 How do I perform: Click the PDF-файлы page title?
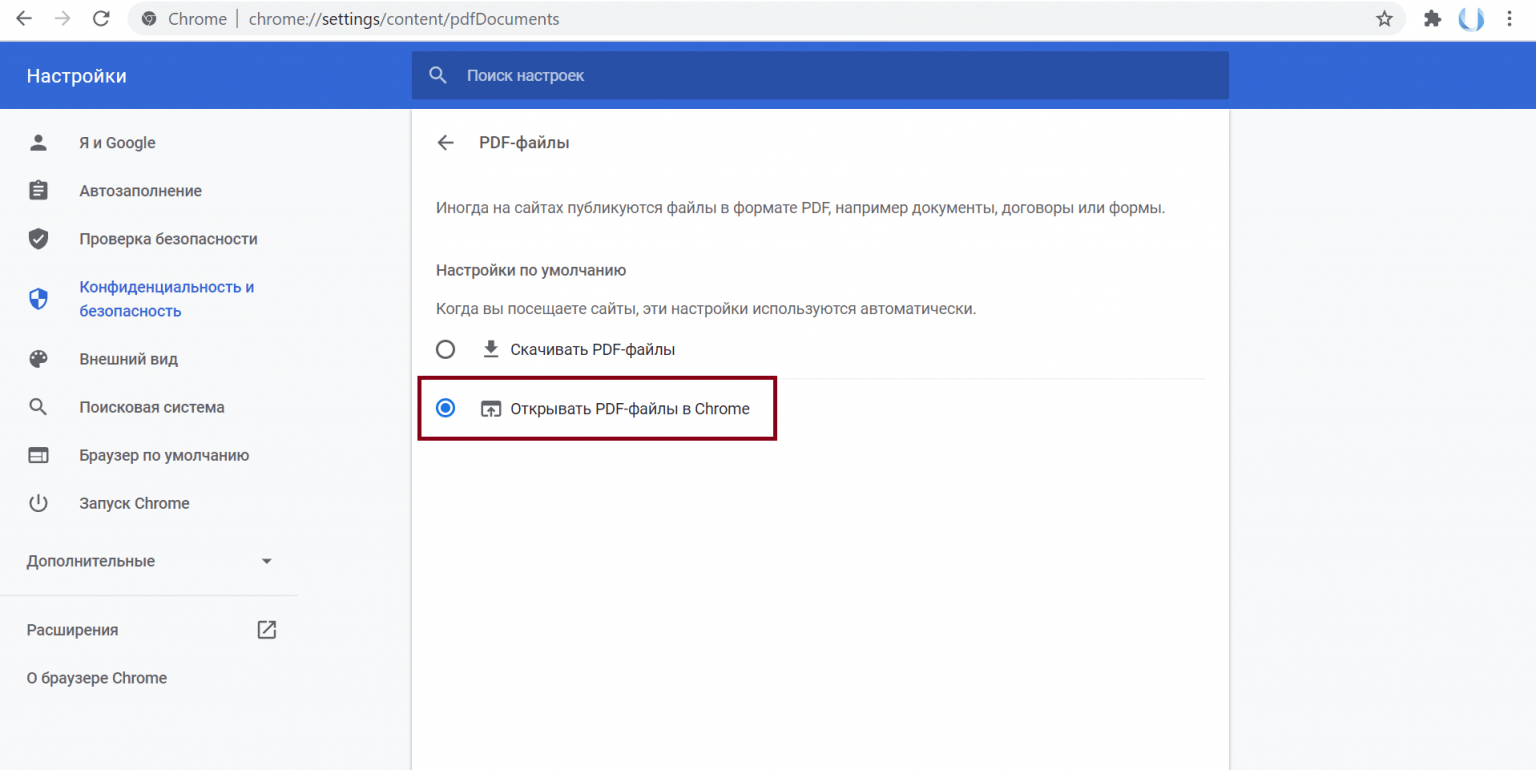(x=524, y=143)
